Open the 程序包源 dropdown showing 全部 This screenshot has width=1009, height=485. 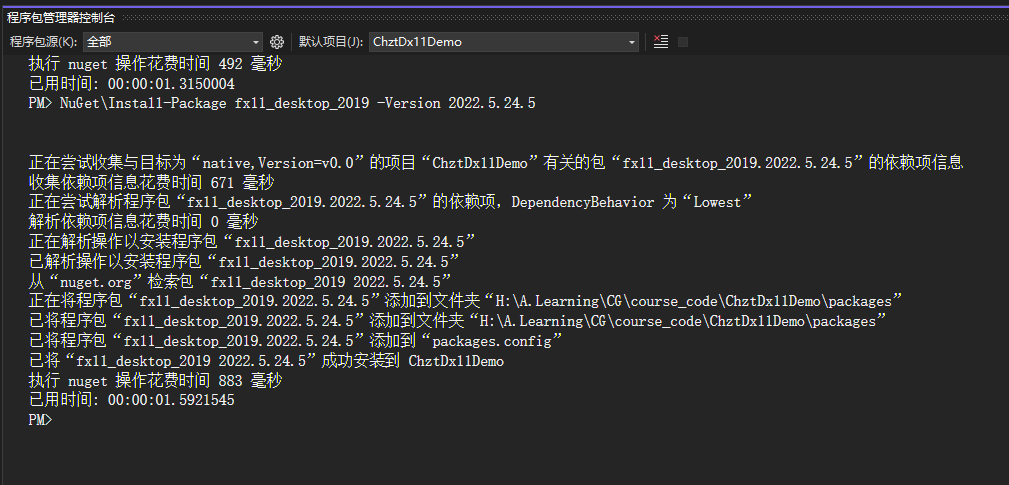(x=172, y=42)
